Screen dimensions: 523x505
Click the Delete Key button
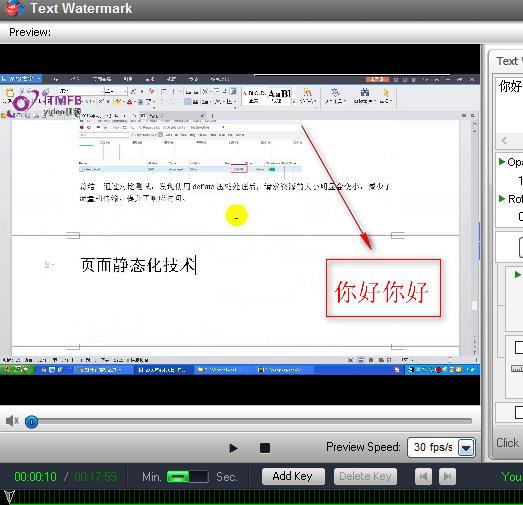(365, 476)
